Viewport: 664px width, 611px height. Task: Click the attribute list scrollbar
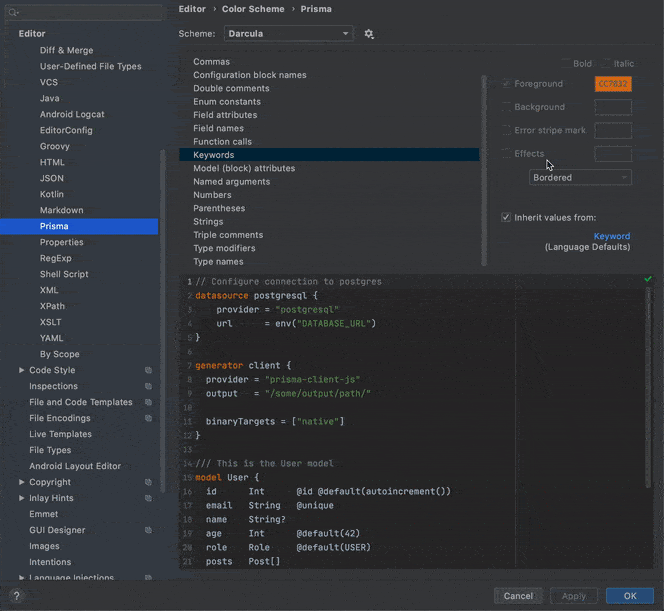pyautogui.click(x=484, y=171)
